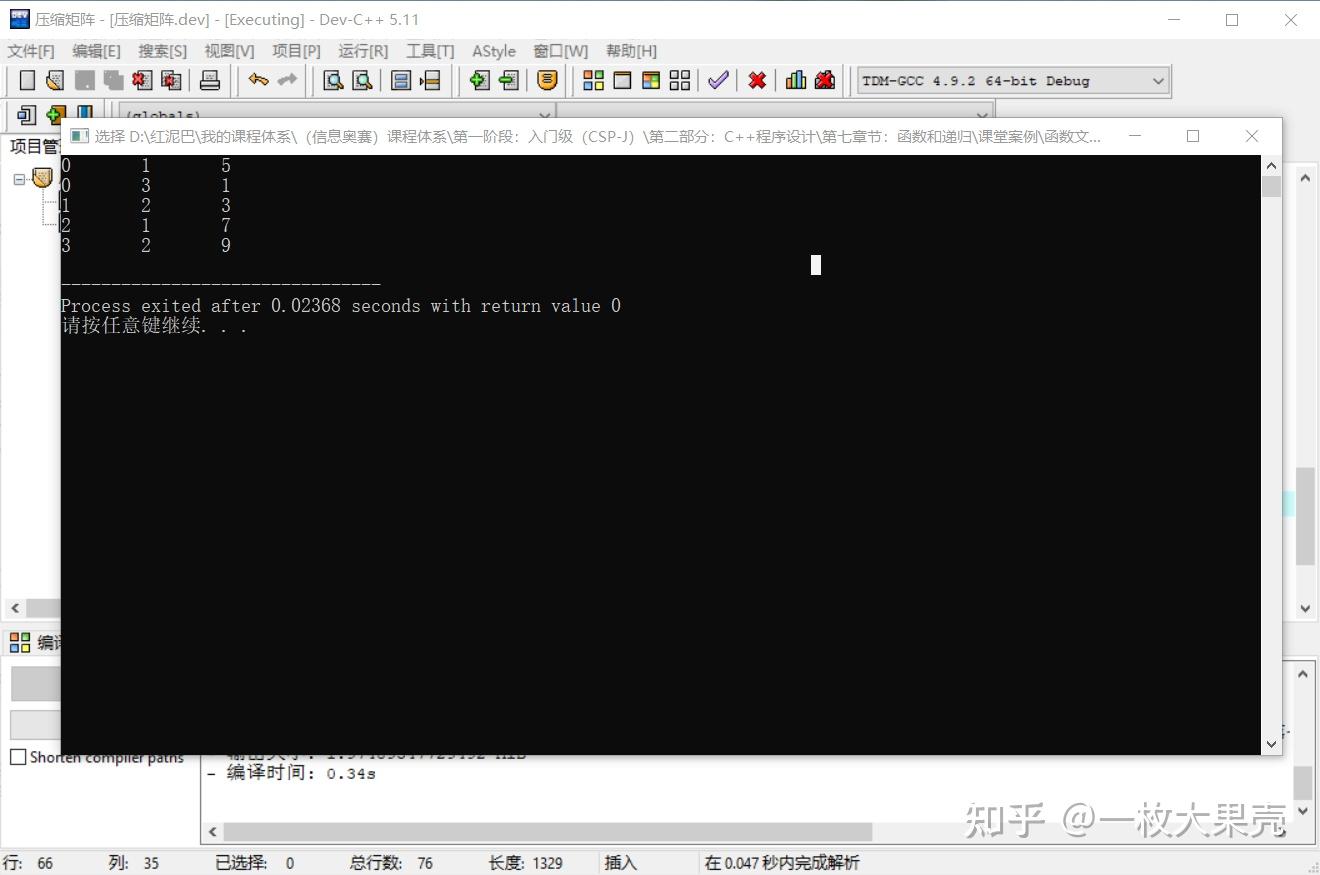1320x875 pixels.
Task: Click the Syntax check checkmark icon
Action: (718, 80)
